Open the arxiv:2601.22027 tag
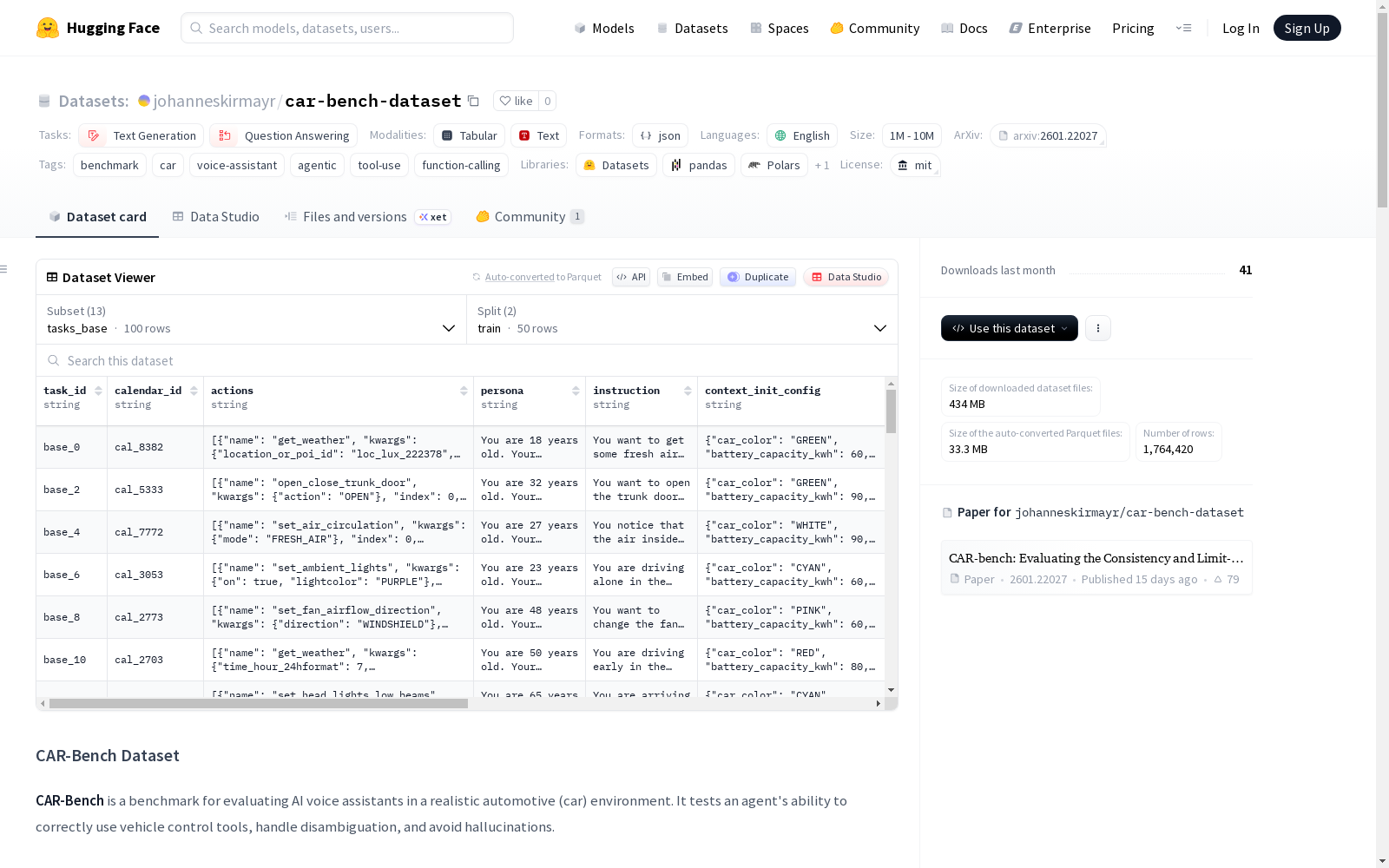 [1048, 135]
